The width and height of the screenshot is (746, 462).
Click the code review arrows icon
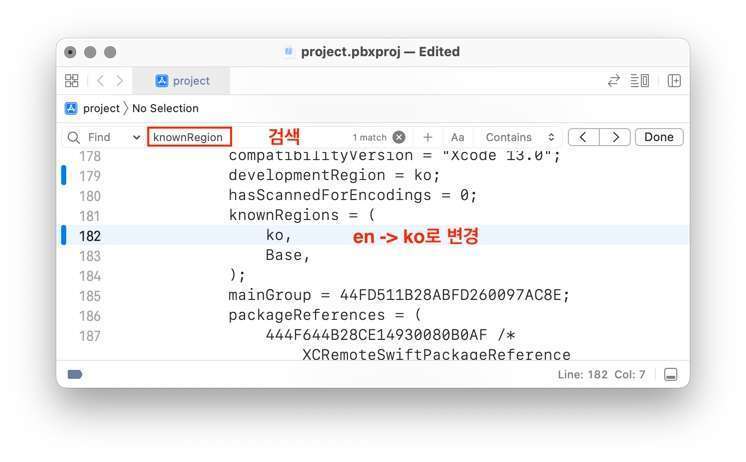pyautogui.click(x=613, y=81)
